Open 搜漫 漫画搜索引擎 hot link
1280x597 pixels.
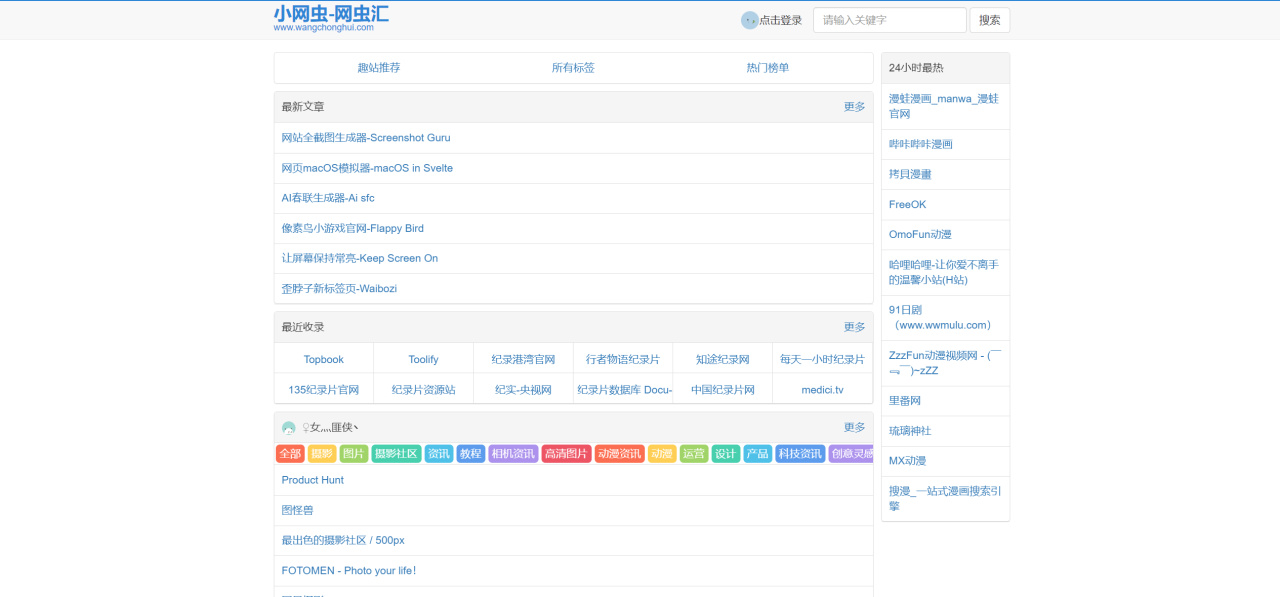pyautogui.click(x=945, y=498)
